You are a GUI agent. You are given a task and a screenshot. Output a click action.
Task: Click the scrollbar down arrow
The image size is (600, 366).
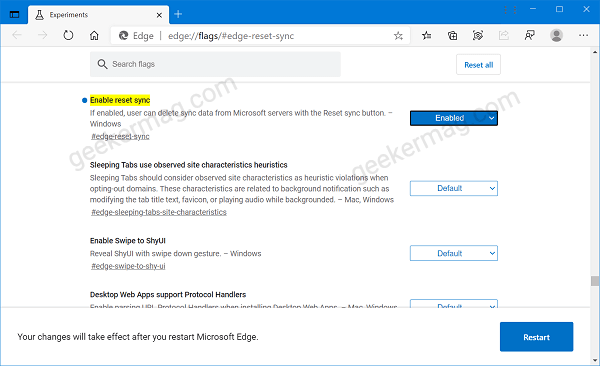(595, 360)
